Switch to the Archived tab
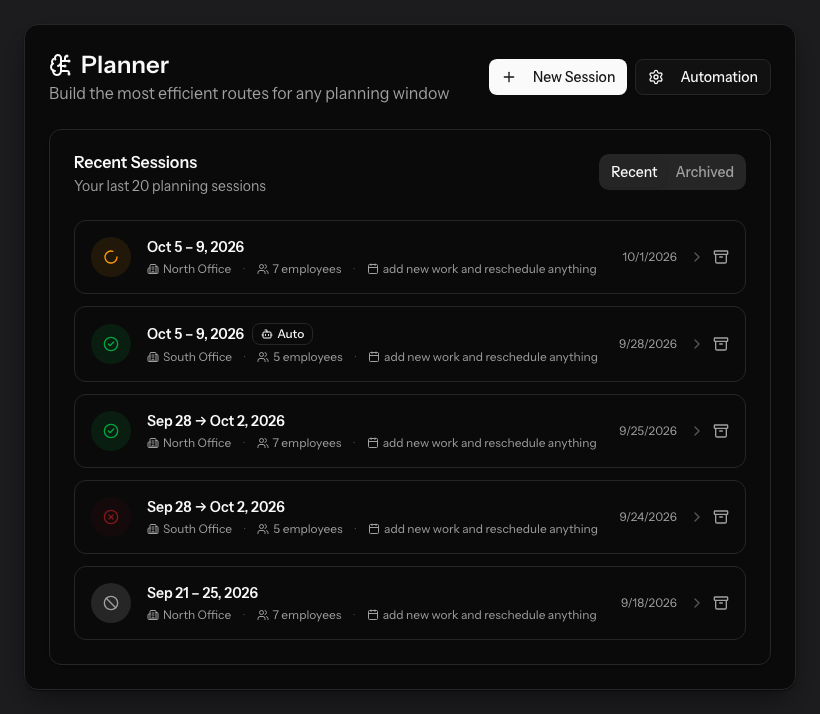820x714 pixels. (x=704, y=172)
